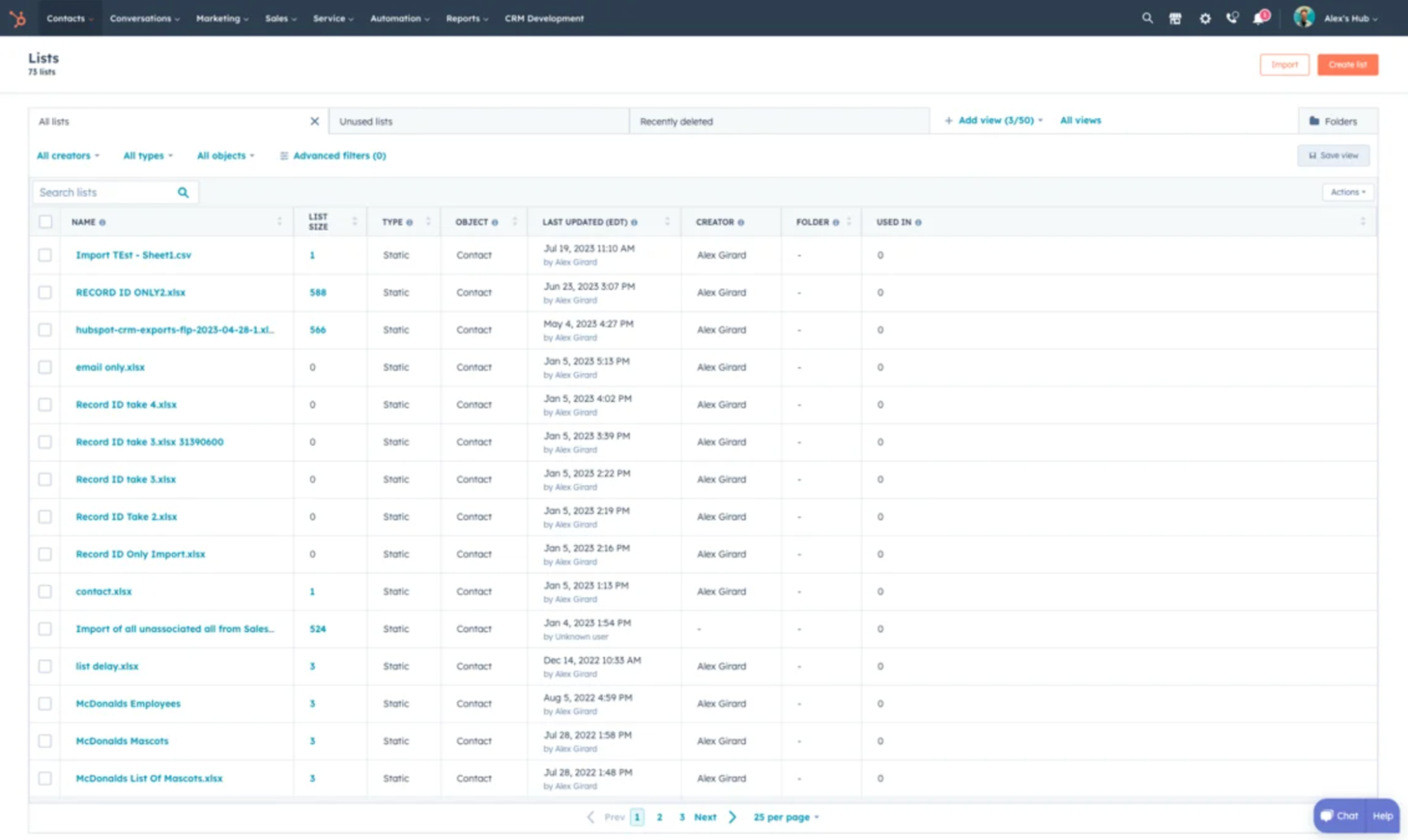Select all lists header checkbox
The width and height of the screenshot is (1408, 840).
tap(46, 222)
